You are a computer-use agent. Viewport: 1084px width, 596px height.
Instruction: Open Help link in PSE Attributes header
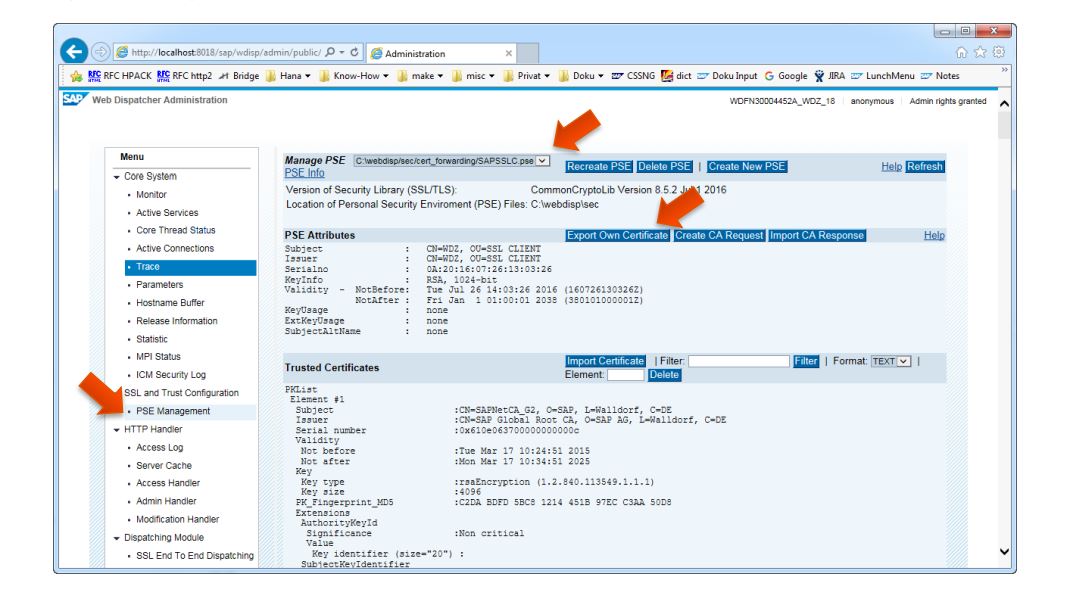click(x=934, y=236)
